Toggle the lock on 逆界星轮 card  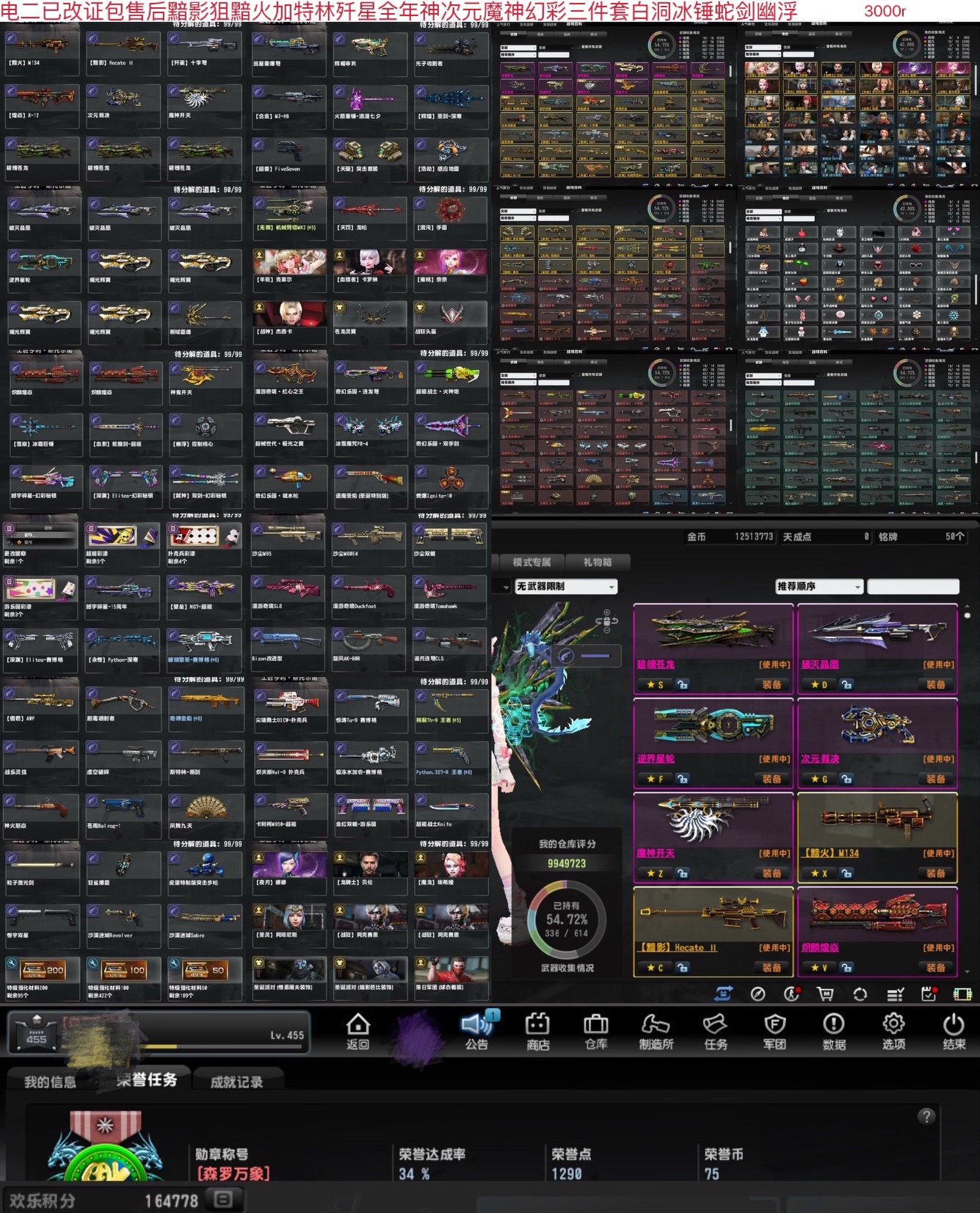click(682, 778)
